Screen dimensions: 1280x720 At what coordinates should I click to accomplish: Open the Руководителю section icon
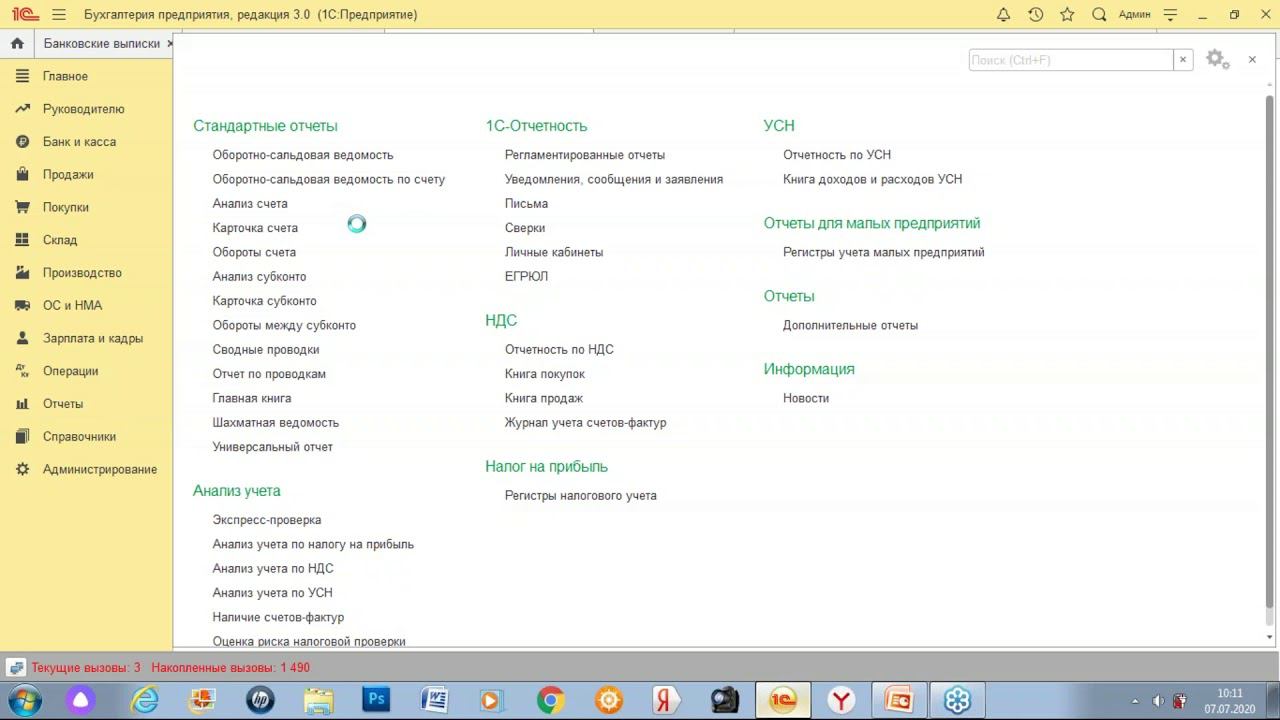22,109
